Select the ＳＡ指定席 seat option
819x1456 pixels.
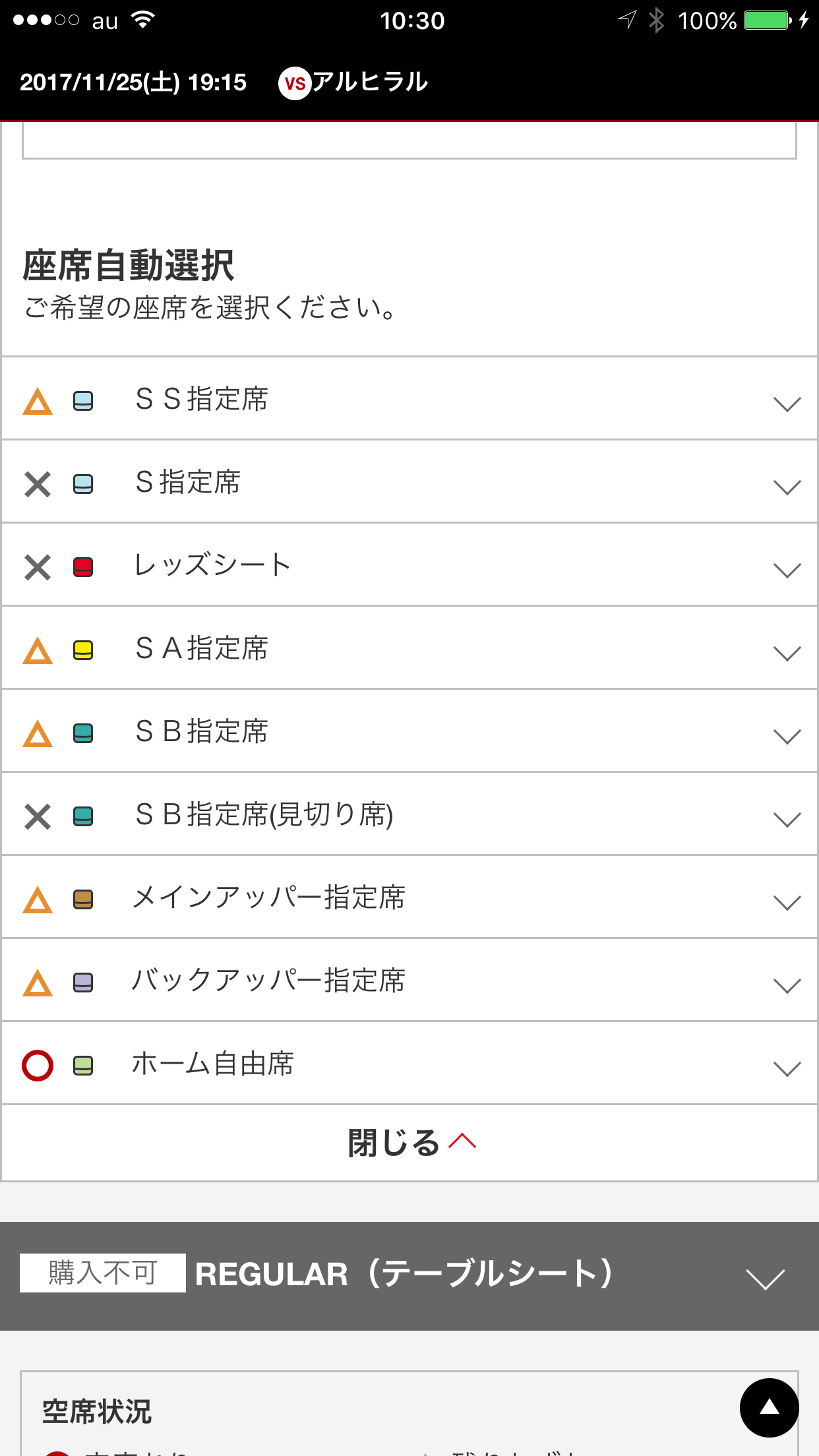(x=202, y=649)
